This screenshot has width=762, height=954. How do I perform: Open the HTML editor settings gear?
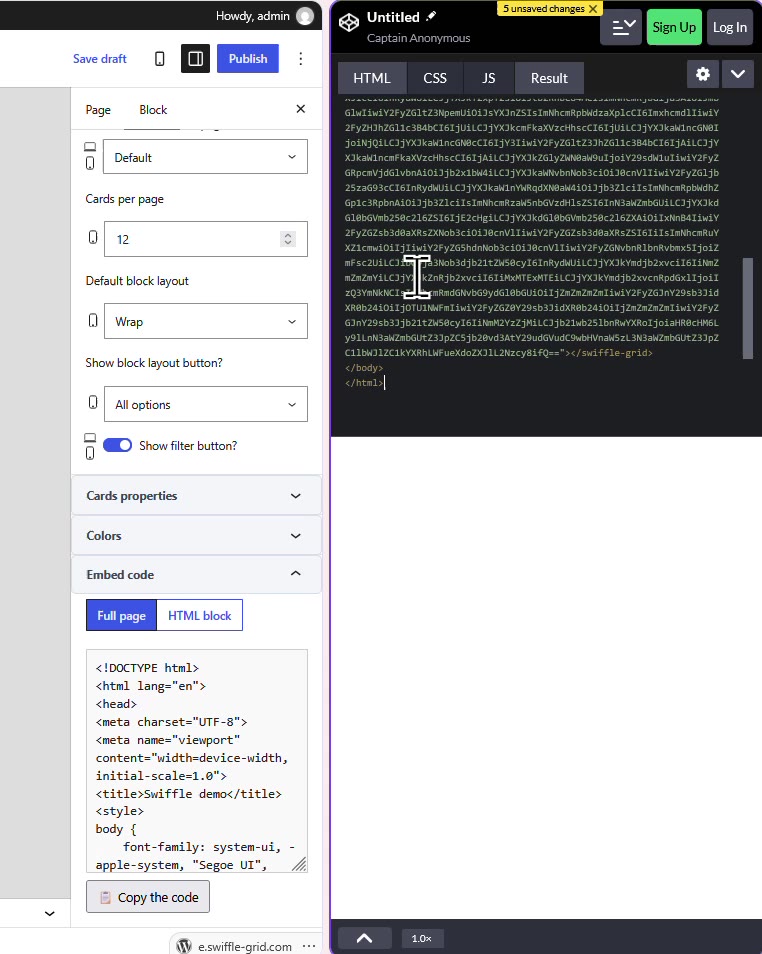point(703,74)
